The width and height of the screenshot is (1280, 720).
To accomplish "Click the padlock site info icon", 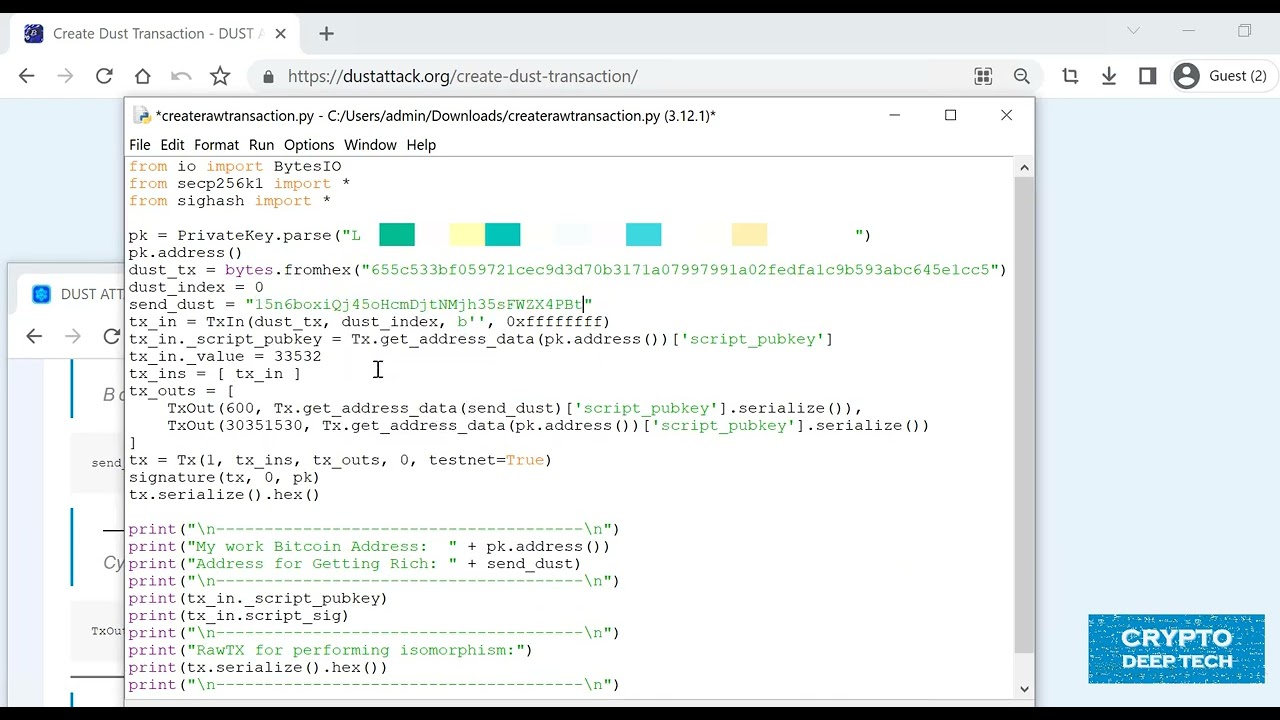I will [268, 76].
